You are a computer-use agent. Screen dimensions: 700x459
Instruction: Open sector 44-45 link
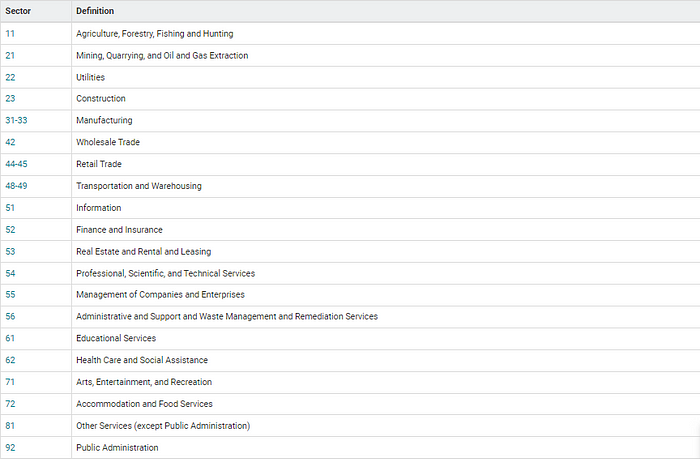(x=16, y=164)
